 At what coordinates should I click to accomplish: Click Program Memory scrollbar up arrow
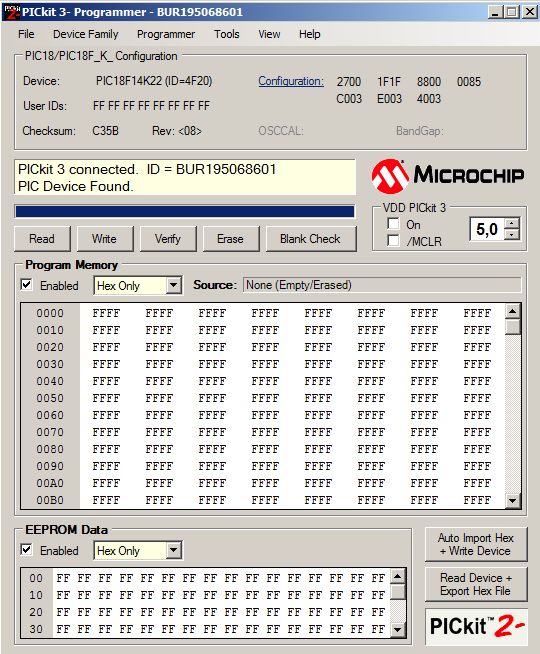(x=512, y=311)
